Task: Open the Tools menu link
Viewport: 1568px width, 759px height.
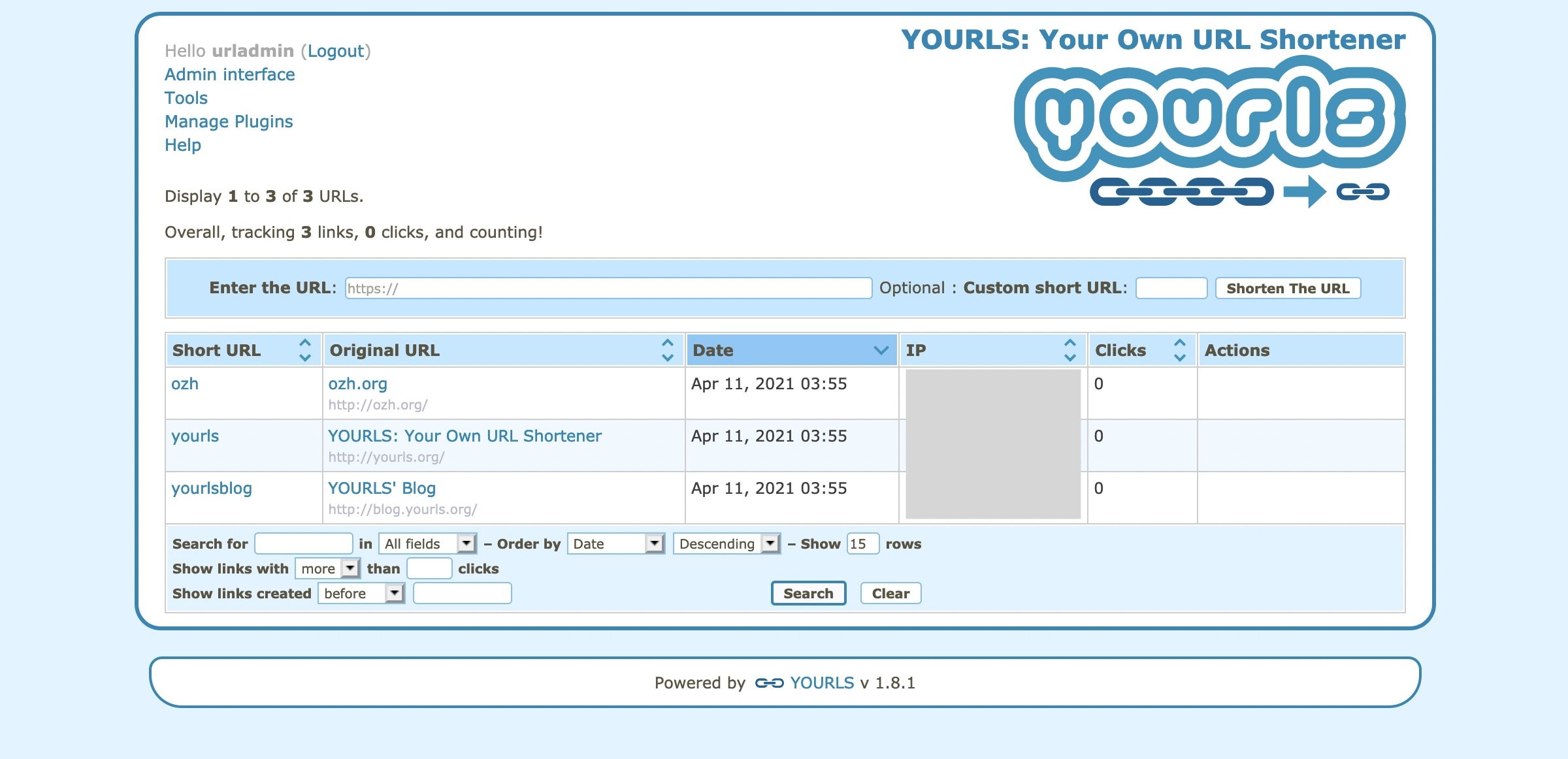Action: [186, 98]
